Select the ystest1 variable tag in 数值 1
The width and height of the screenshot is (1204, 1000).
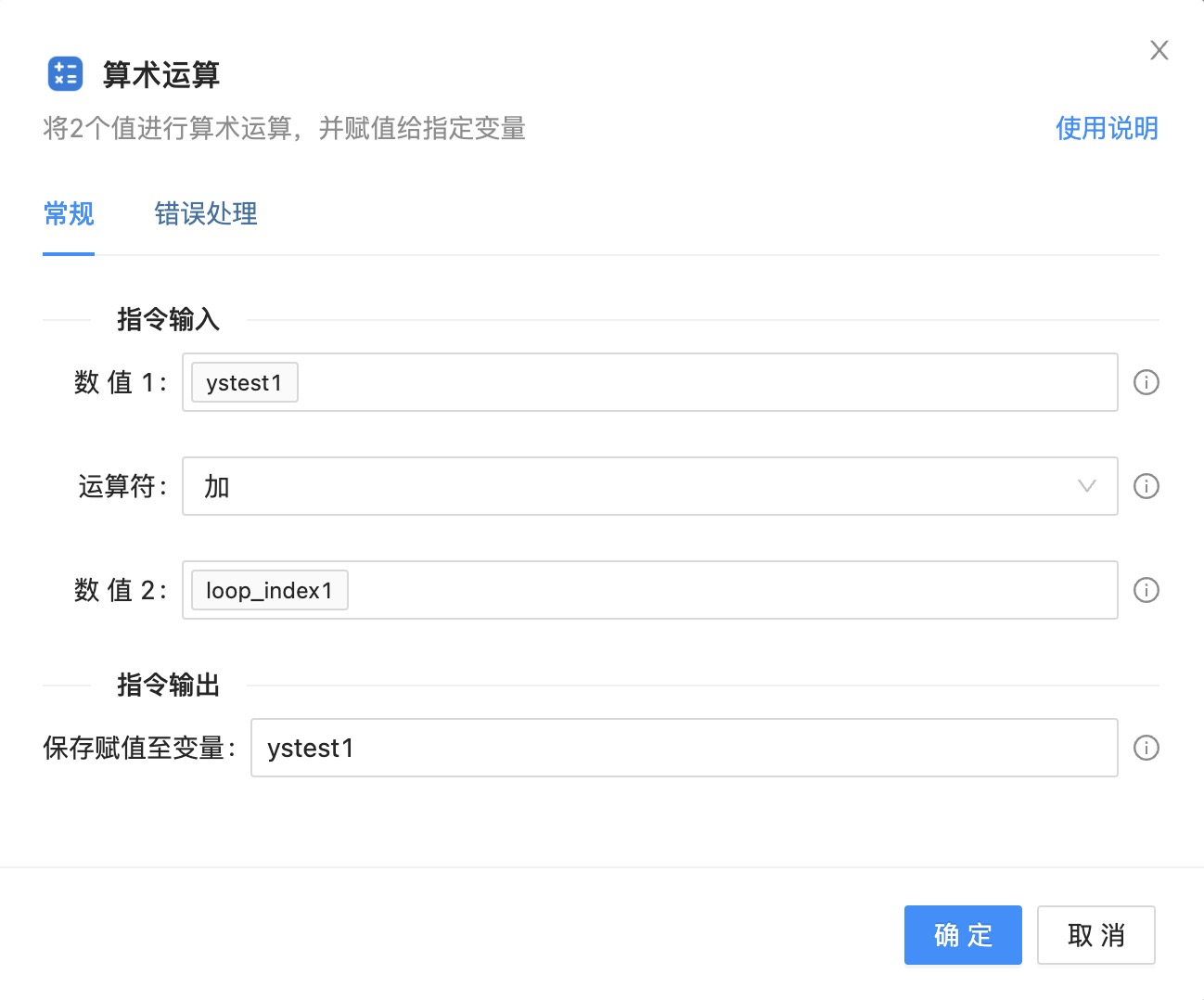pyautogui.click(x=244, y=382)
